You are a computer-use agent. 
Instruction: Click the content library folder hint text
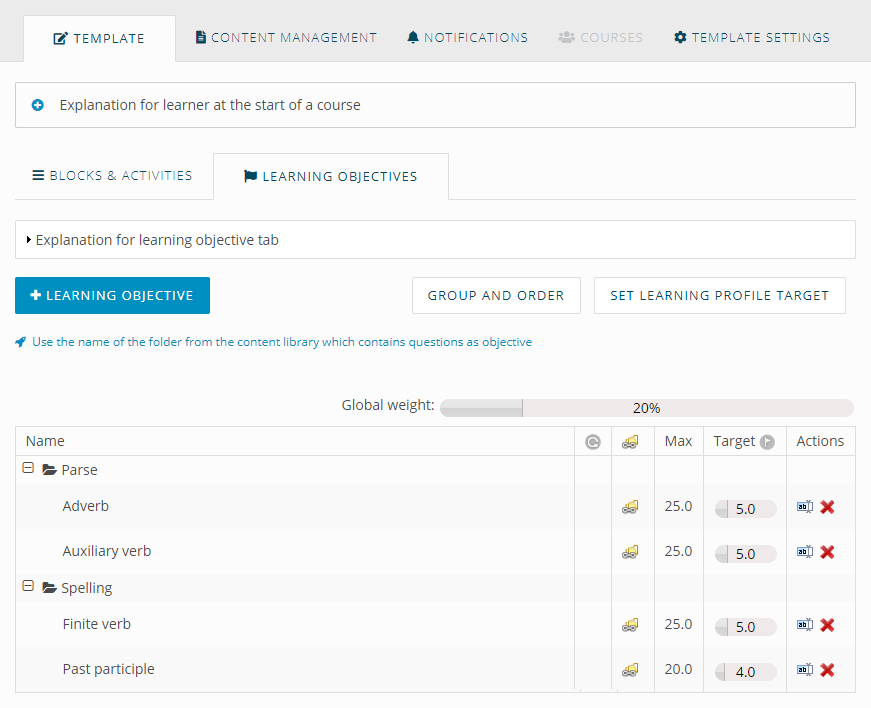pos(282,342)
